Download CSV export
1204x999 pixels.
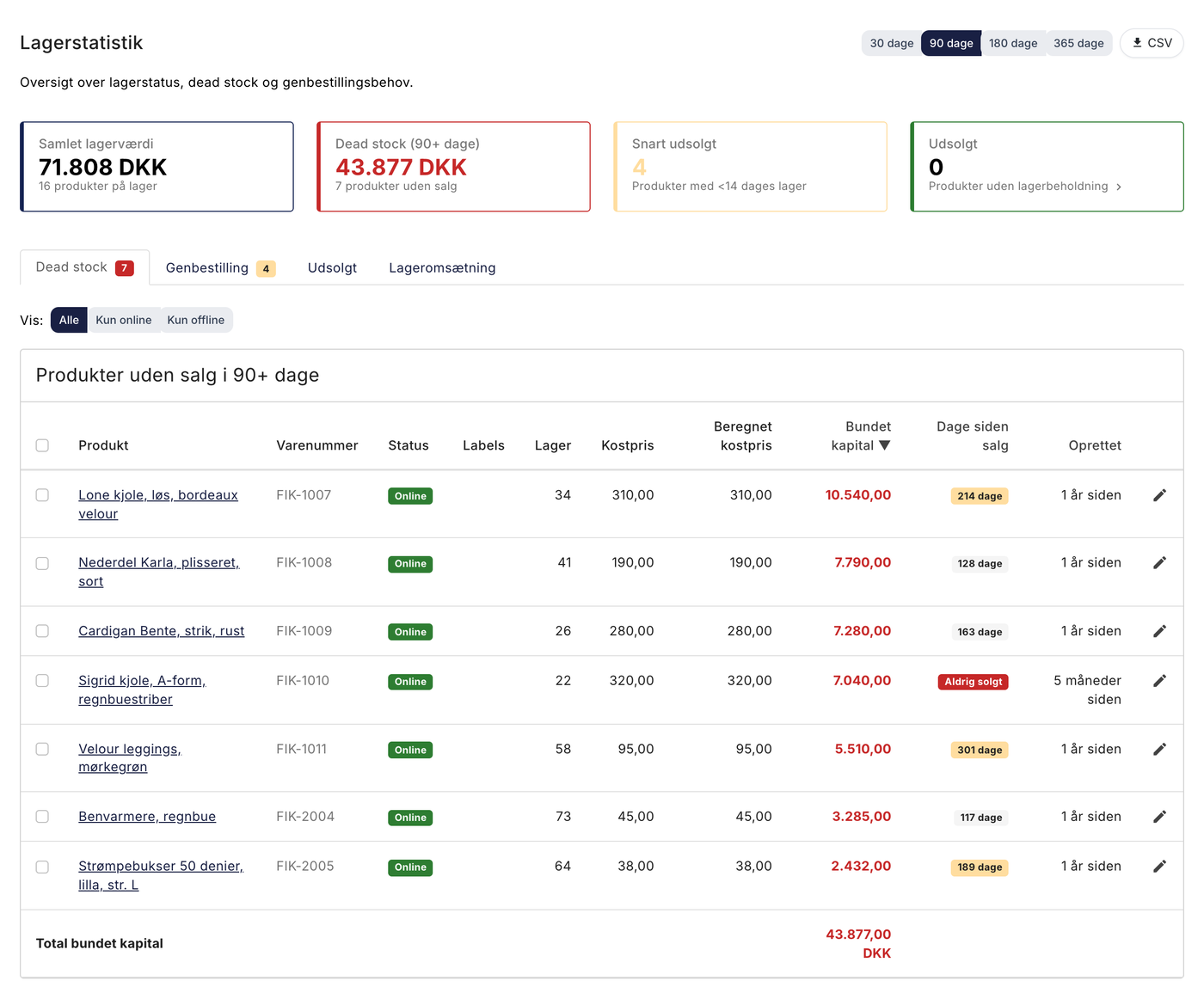tap(1152, 43)
